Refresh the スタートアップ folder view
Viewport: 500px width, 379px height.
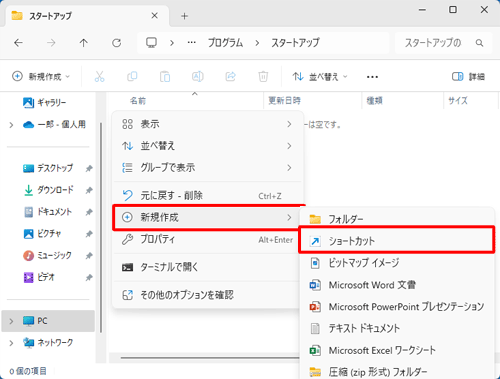pos(116,43)
